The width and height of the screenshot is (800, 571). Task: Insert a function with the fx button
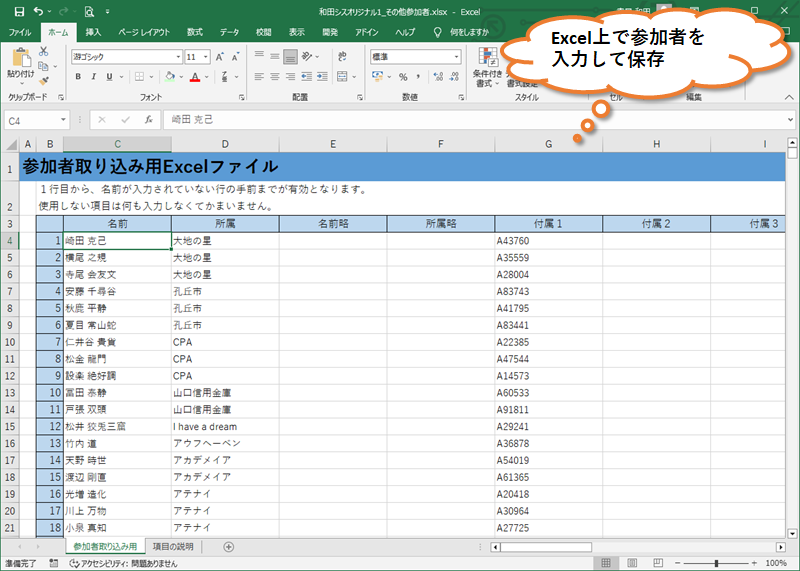(148, 120)
